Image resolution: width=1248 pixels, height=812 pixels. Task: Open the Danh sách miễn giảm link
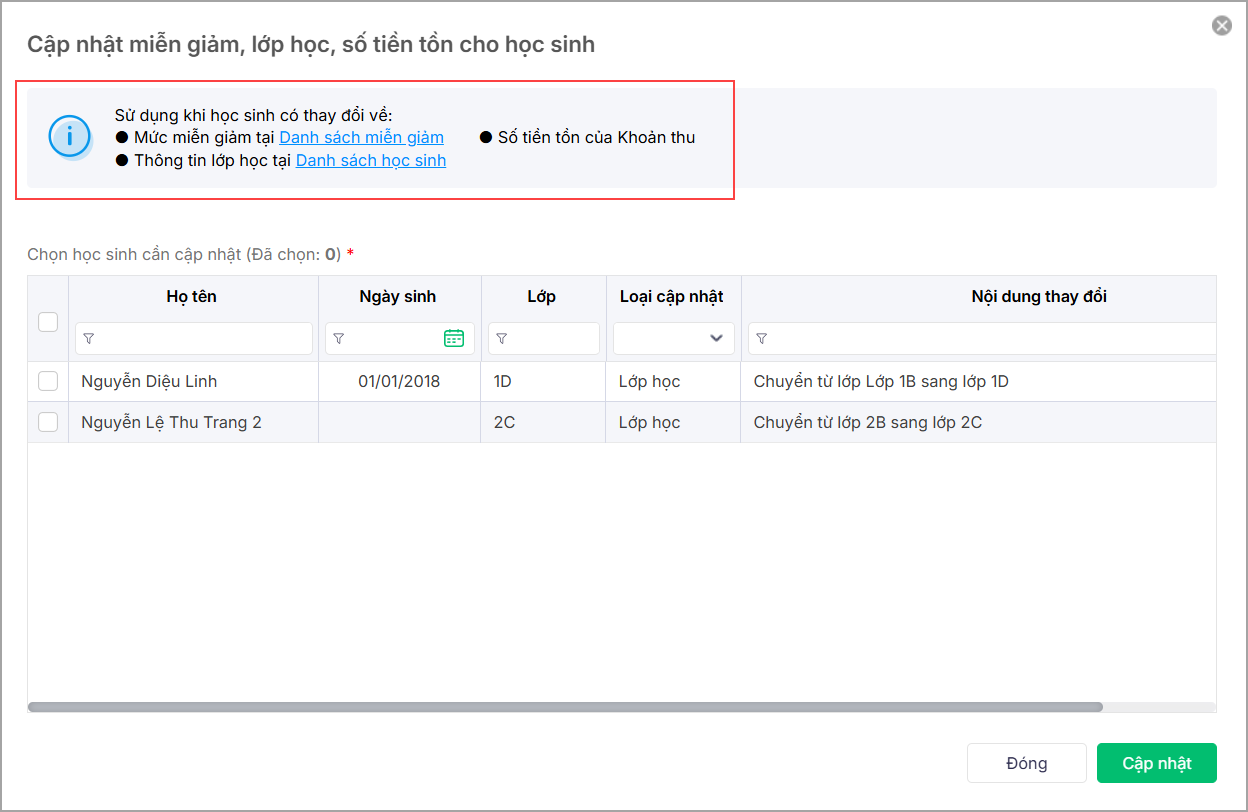click(361, 137)
